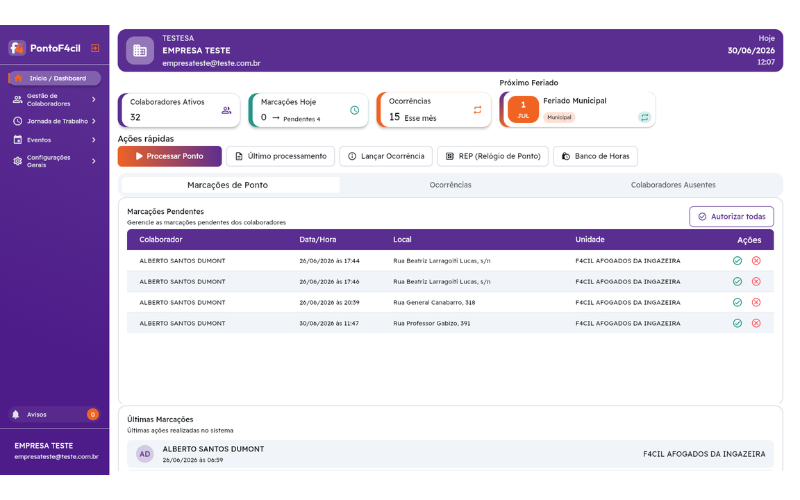Reject the 26/06/2026 17:46 marking
This screenshot has width=800, height=500.
(756, 282)
